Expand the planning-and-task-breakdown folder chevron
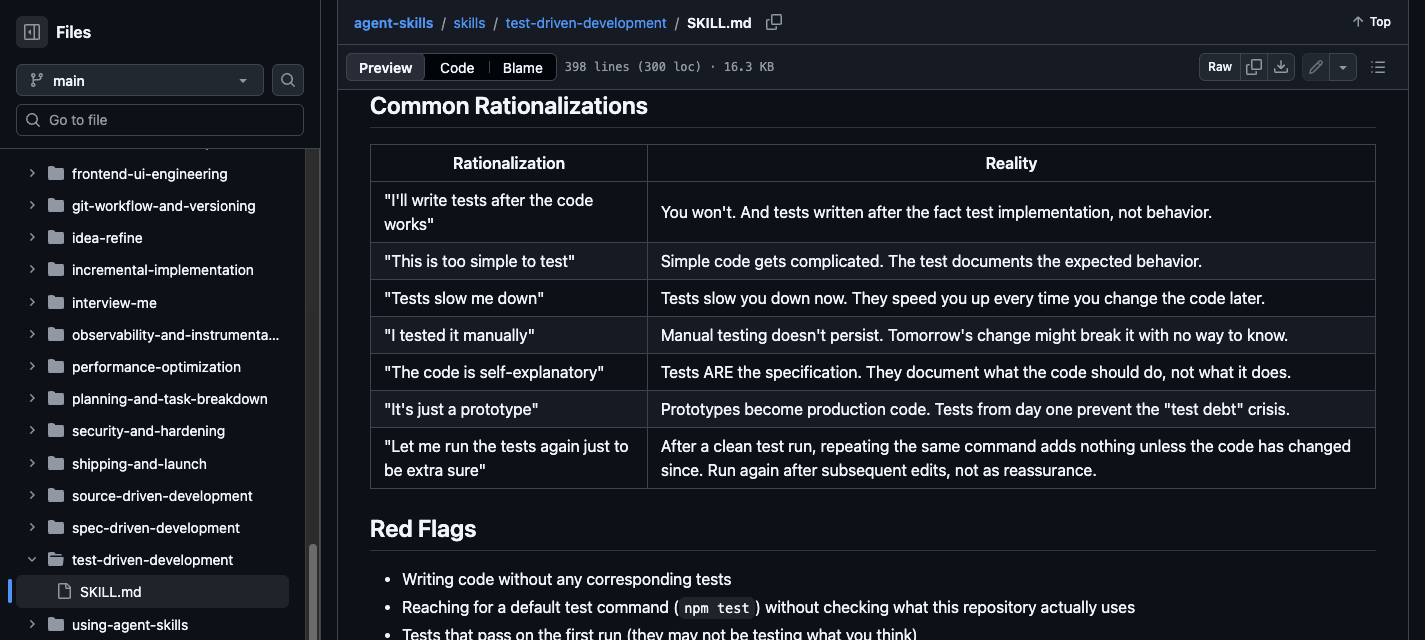1425x640 pixels. (32, 399)
